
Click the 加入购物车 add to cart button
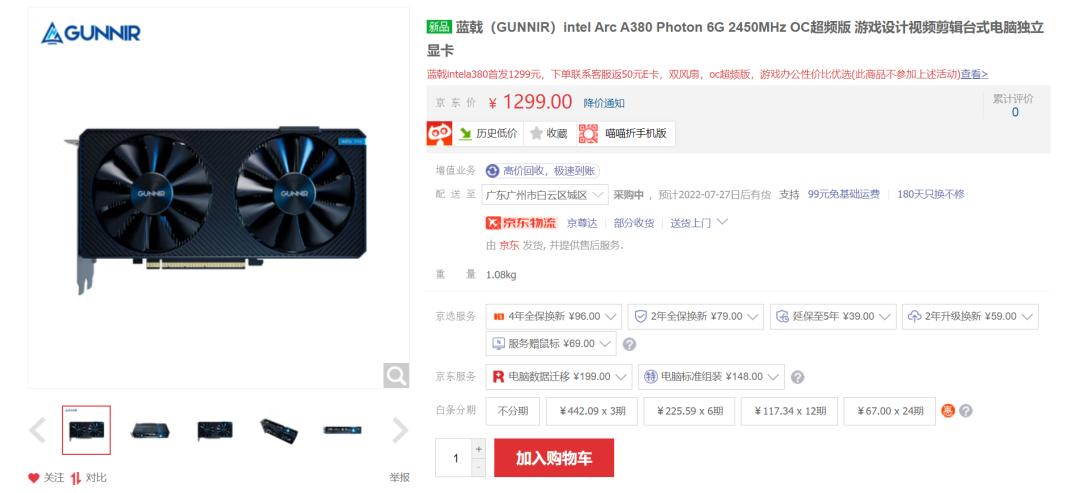click(554, 458)
